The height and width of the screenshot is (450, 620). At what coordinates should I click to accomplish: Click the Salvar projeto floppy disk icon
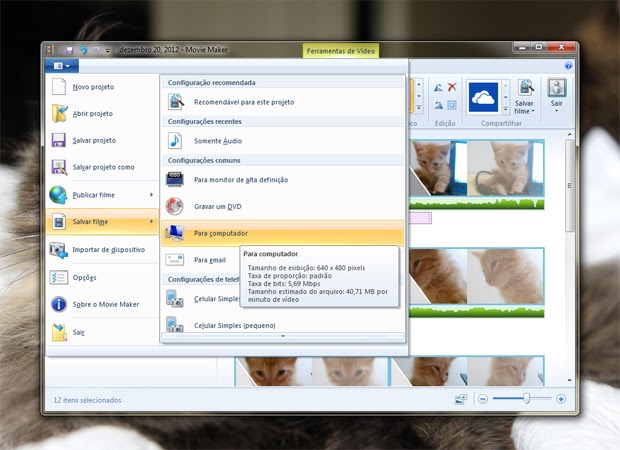(59, 140)
